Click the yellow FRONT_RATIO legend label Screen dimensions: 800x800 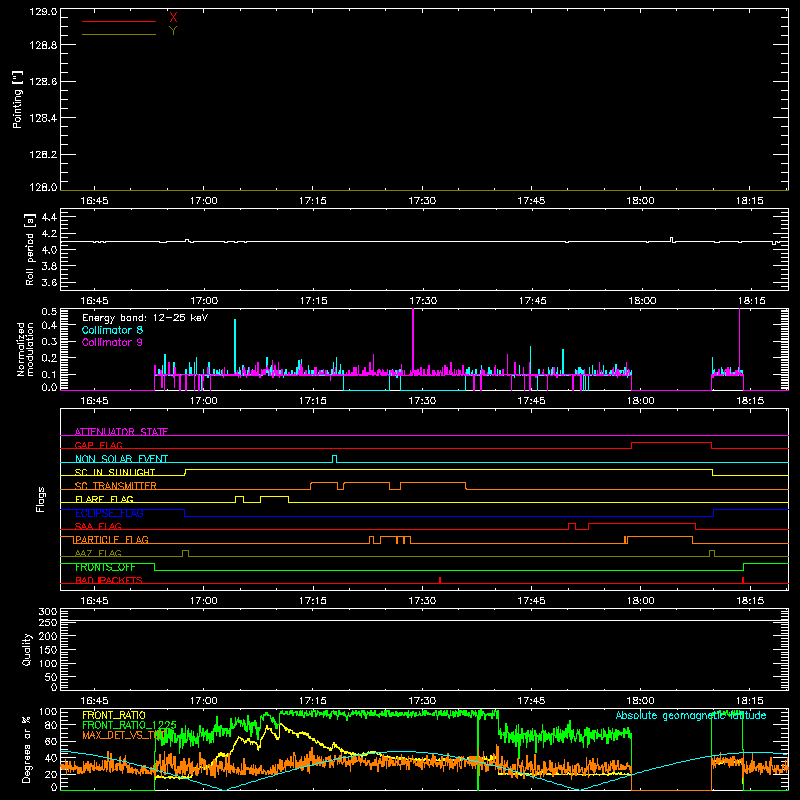tap(114, 715)
